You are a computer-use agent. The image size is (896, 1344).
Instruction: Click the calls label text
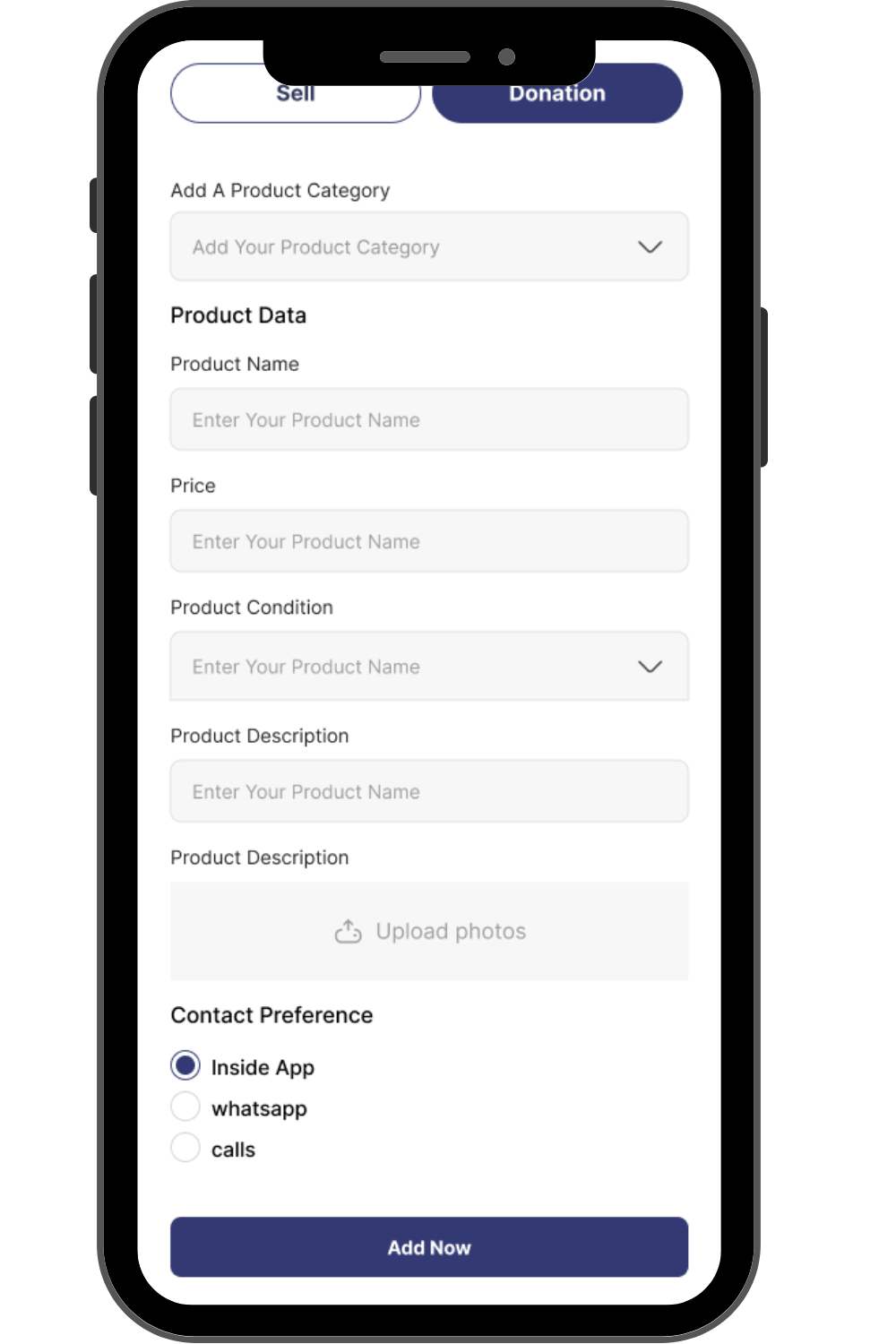tap(233, 1150)
